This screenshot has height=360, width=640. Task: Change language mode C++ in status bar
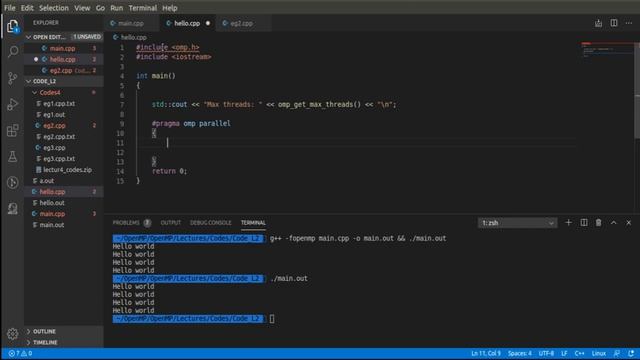tap(579, 353)
